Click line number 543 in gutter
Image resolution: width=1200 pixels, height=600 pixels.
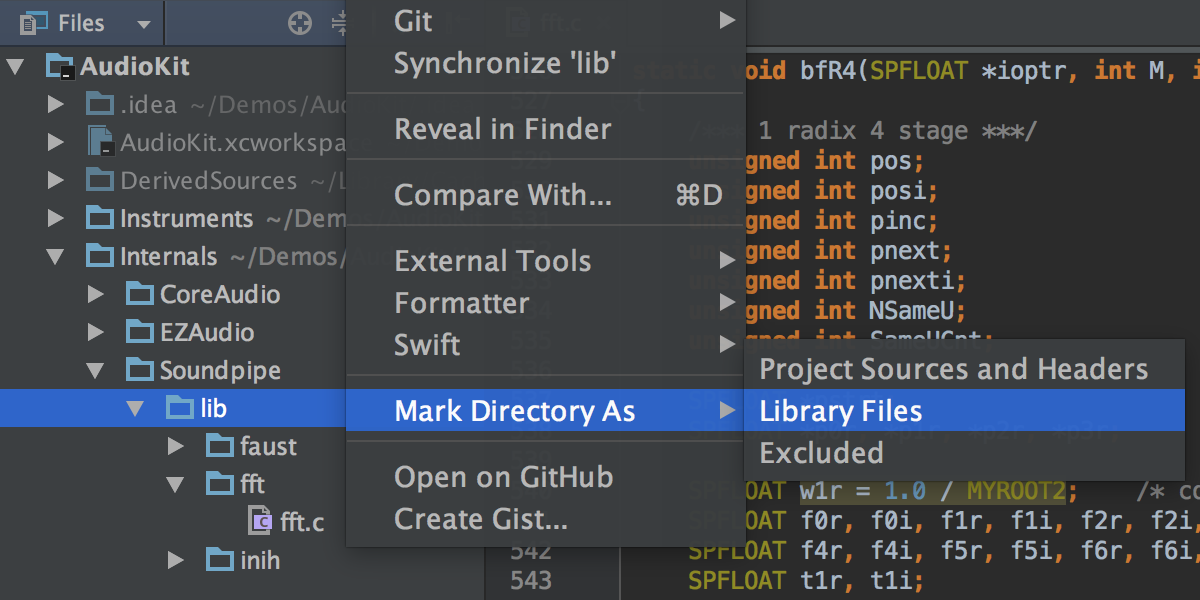pos(530,580)
